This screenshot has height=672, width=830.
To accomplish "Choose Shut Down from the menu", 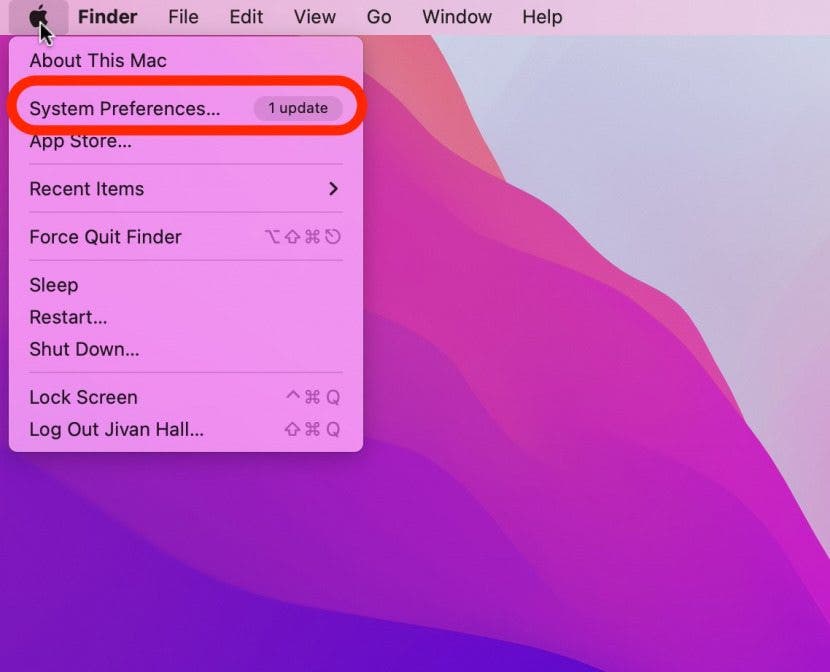I will [84, 349].
